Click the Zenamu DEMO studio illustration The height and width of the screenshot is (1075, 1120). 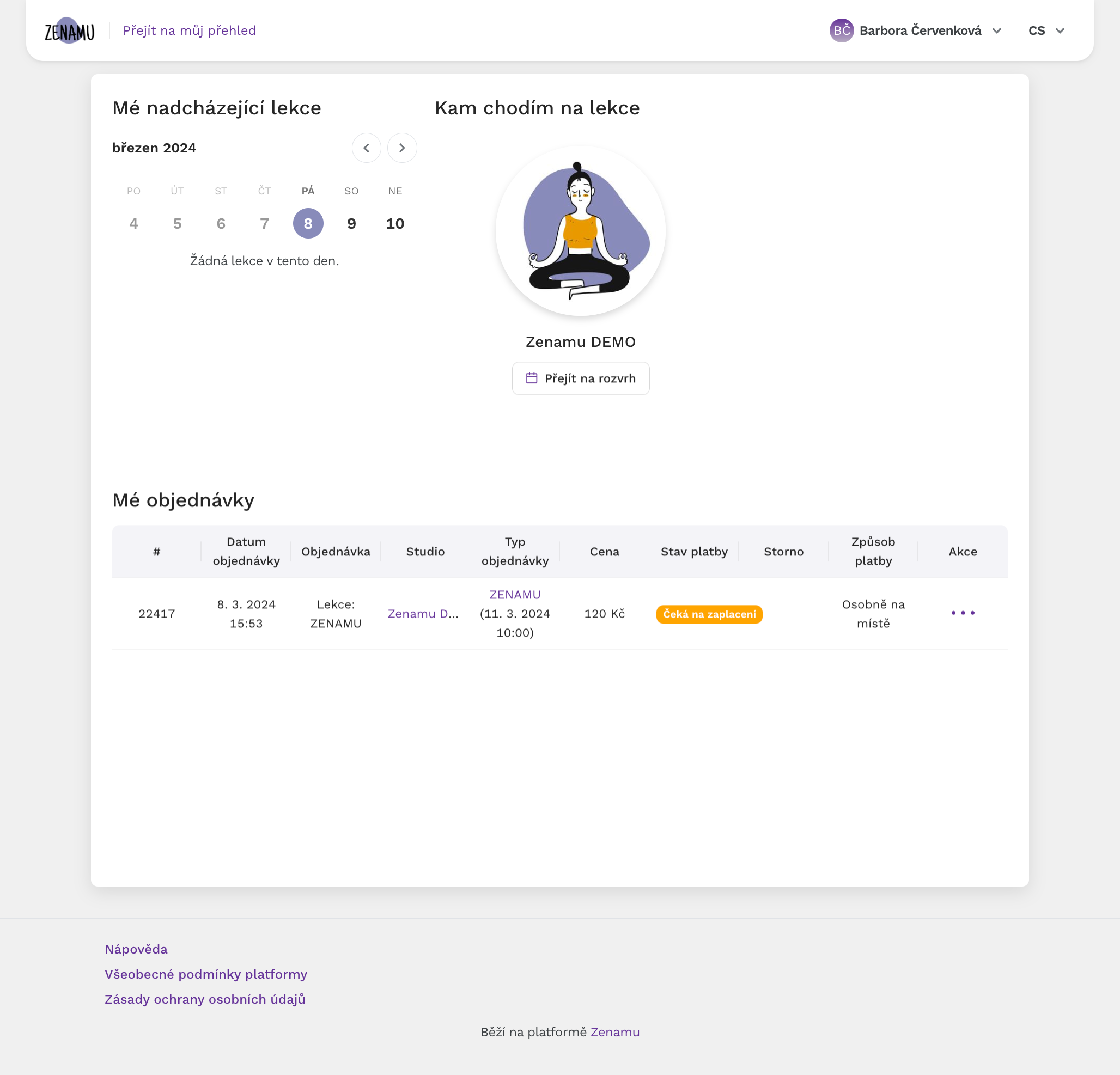(x=581, y=231)
